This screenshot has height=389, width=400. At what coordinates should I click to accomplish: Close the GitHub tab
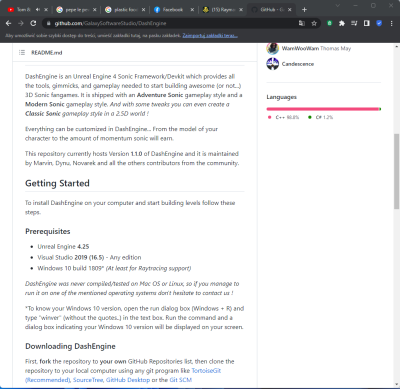click(x=289, y=10)
